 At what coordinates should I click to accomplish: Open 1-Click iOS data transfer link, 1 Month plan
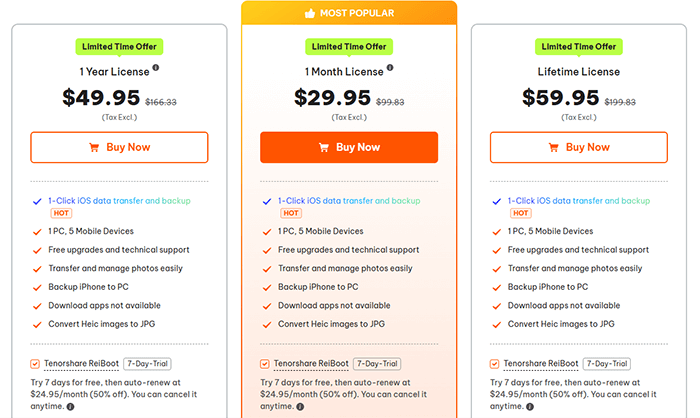pyautogui.click(x=349, y=201)
